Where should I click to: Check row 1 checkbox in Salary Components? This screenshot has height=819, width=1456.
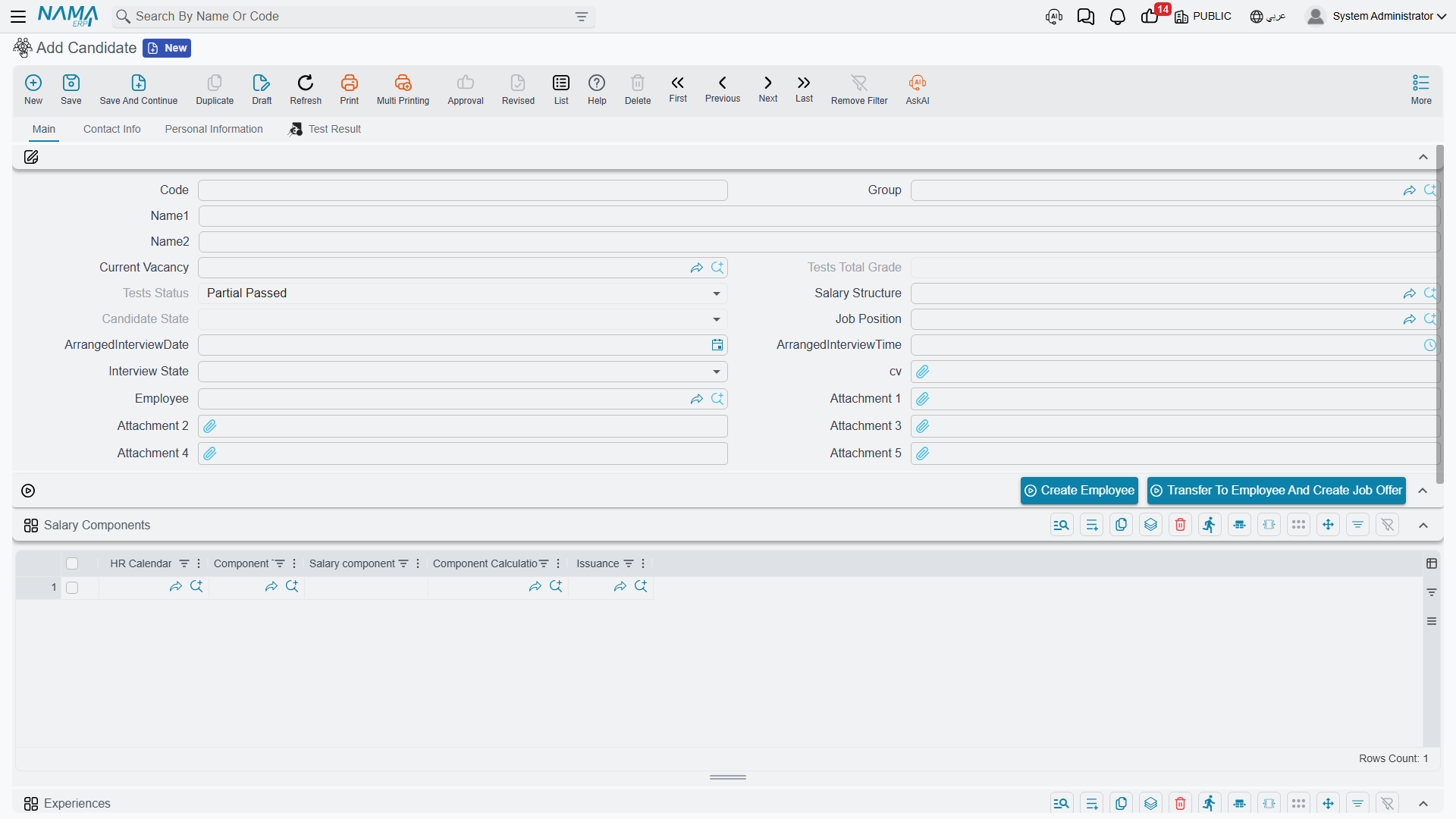(72, 588)
